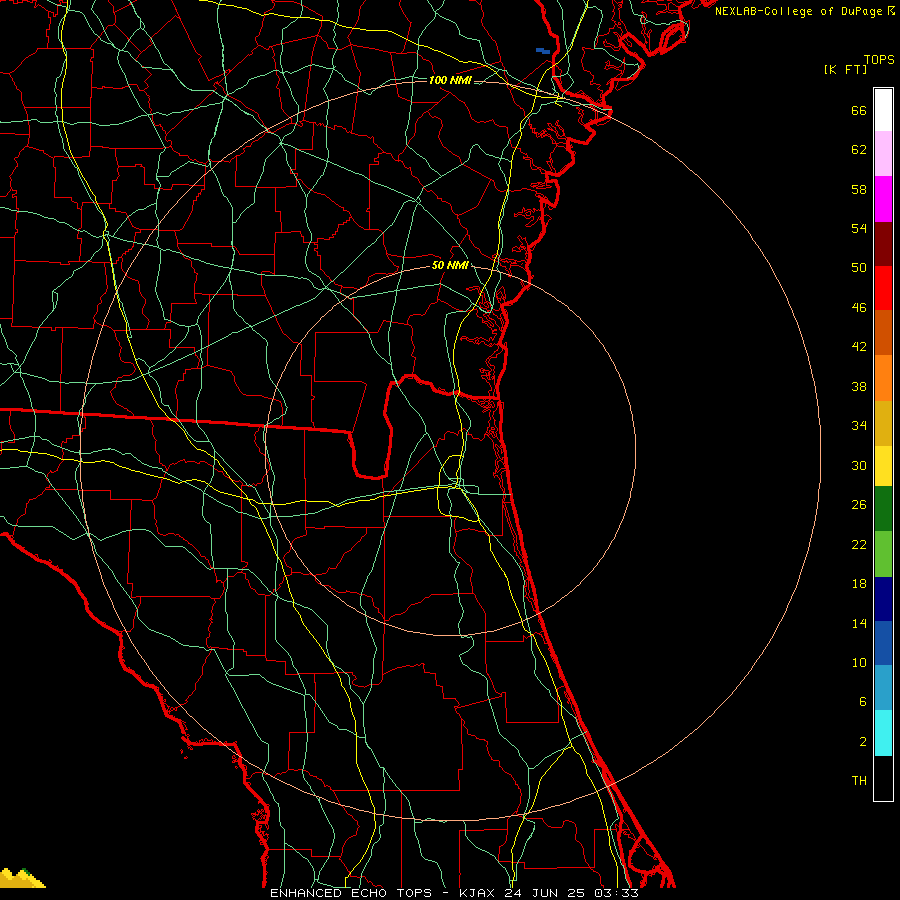Click the "14" legend value
900x900 pixels.
point(859,623)
